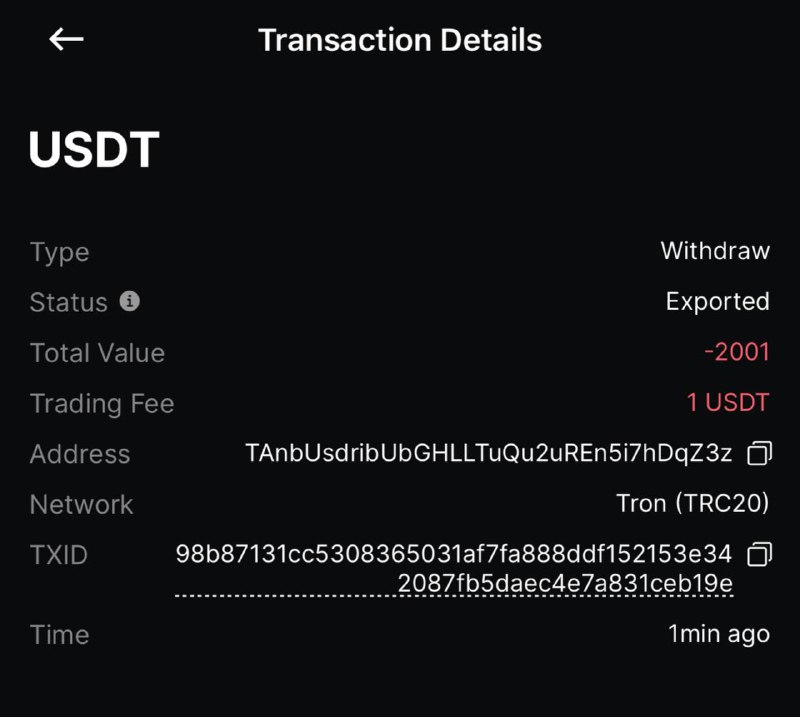Image resolution: width=800 pixels, height=717 pixels.
Task: Click the Transaction Details page title
Action: click(x=400, y=40)
